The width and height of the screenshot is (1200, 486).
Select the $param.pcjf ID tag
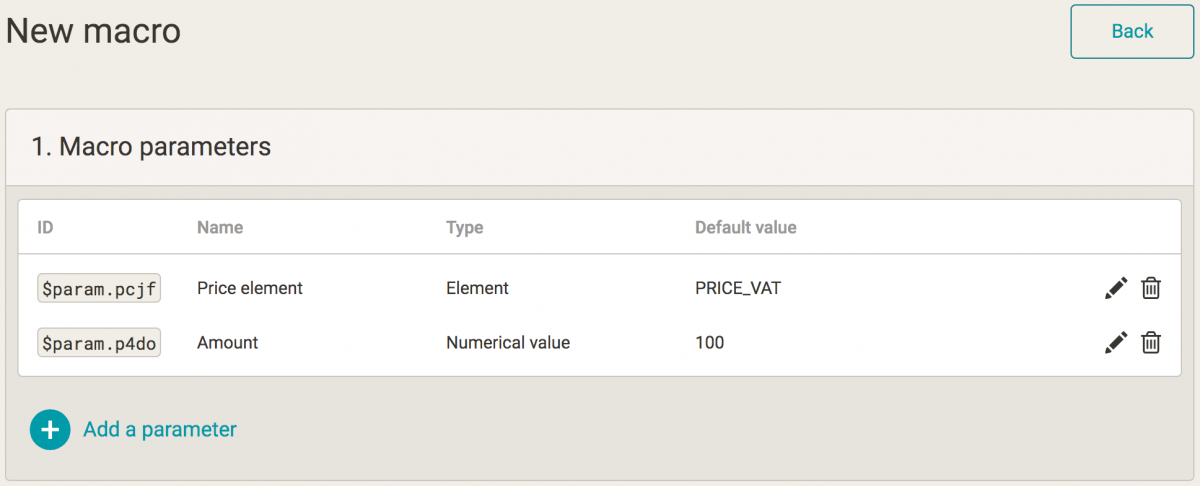coord(100,288)
